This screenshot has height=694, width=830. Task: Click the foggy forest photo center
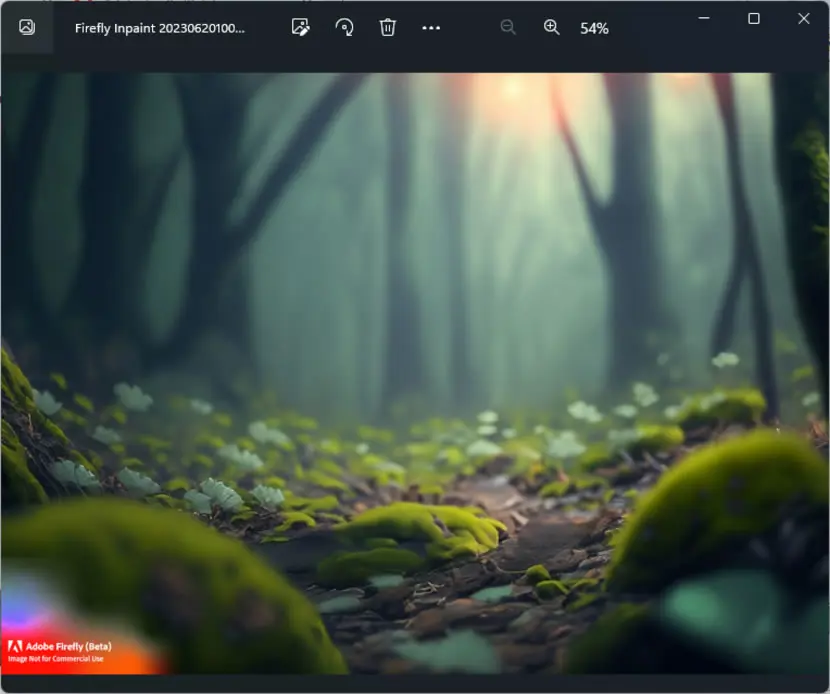pyautogui.click(x=415, y=373)
